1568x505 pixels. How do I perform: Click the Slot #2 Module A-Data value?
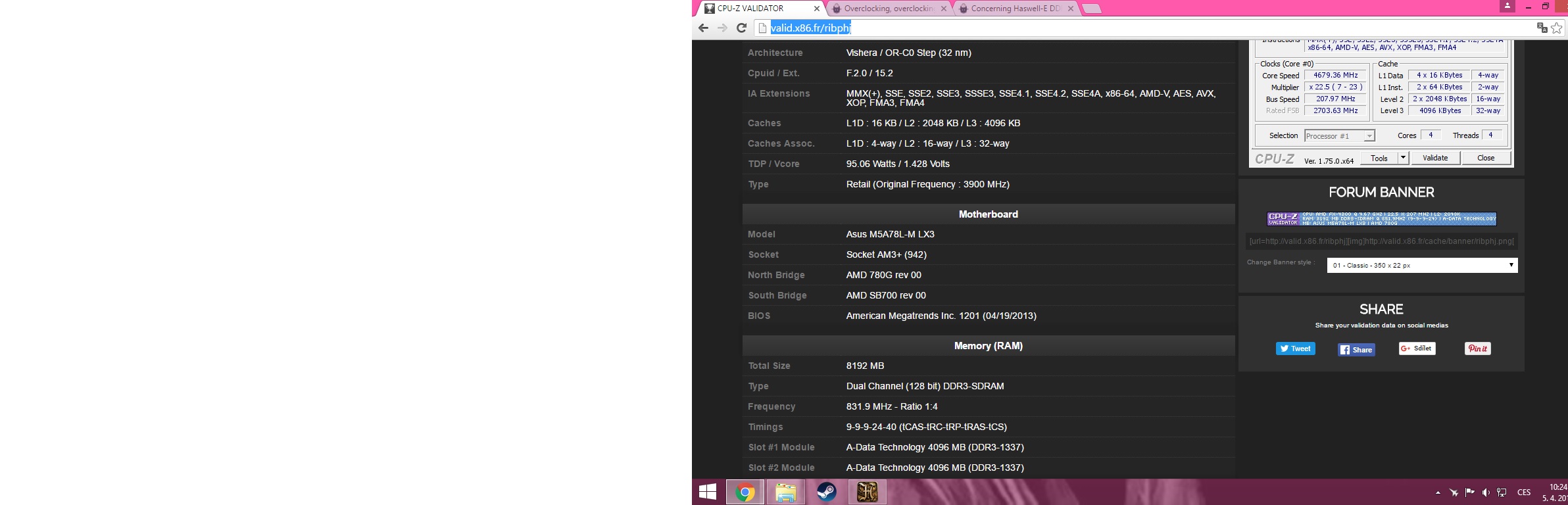935,468
